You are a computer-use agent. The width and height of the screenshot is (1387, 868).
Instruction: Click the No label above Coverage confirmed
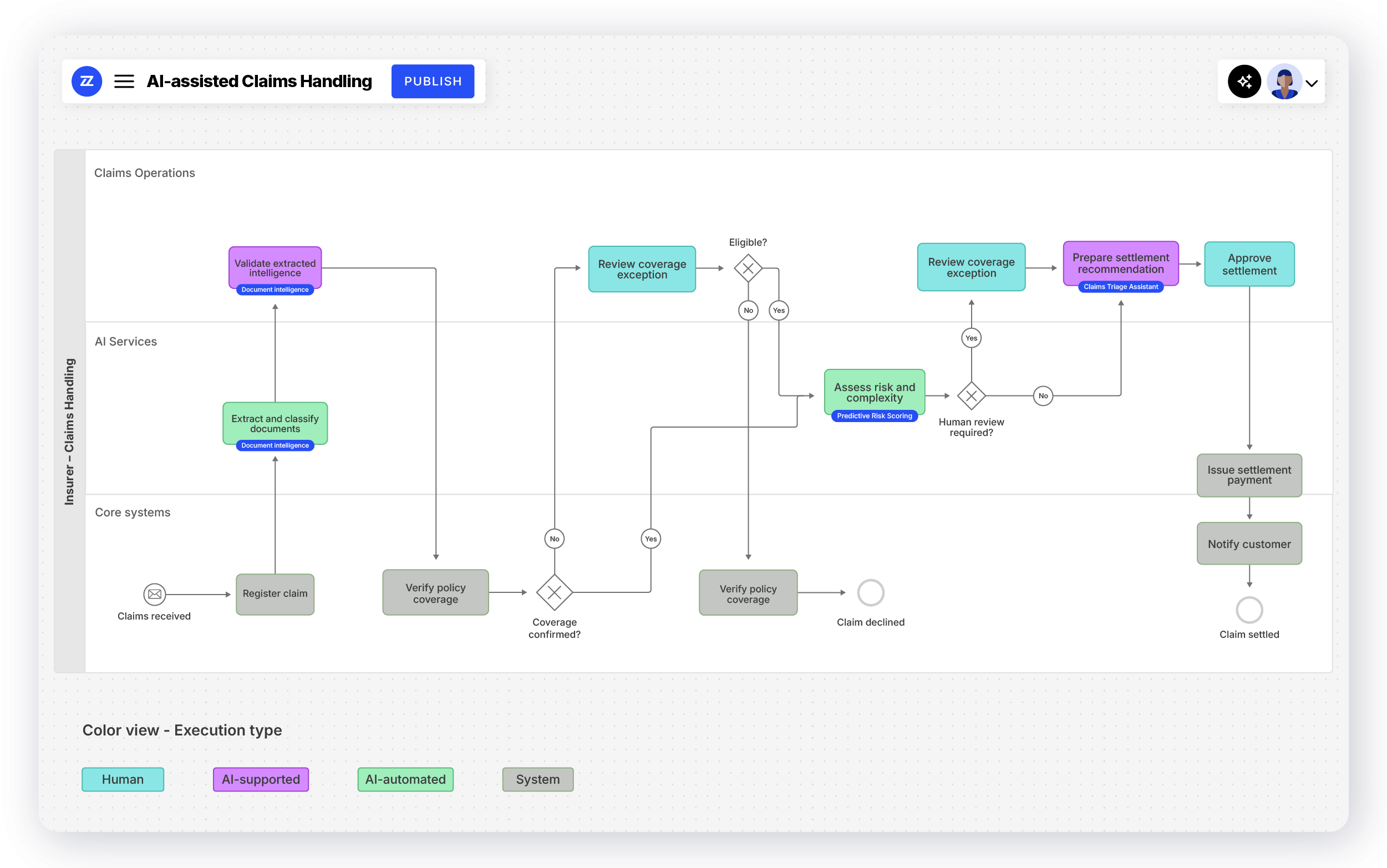(555, 539)
